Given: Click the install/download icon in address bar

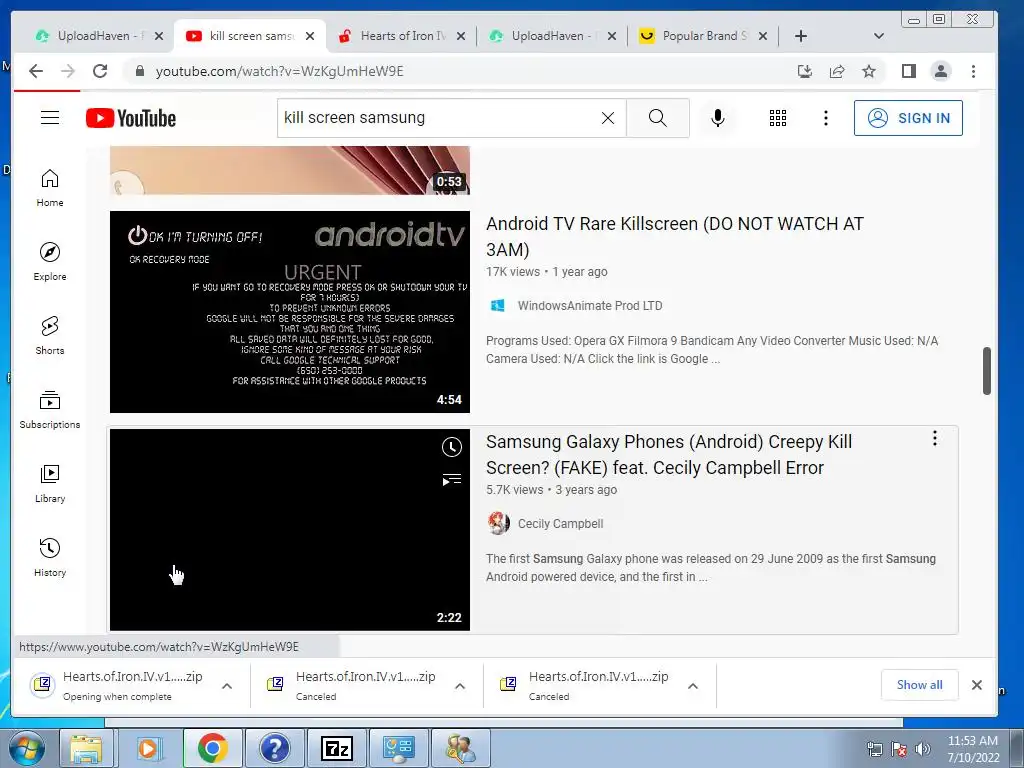Looking at the screenshot, I should coord(805,71).
